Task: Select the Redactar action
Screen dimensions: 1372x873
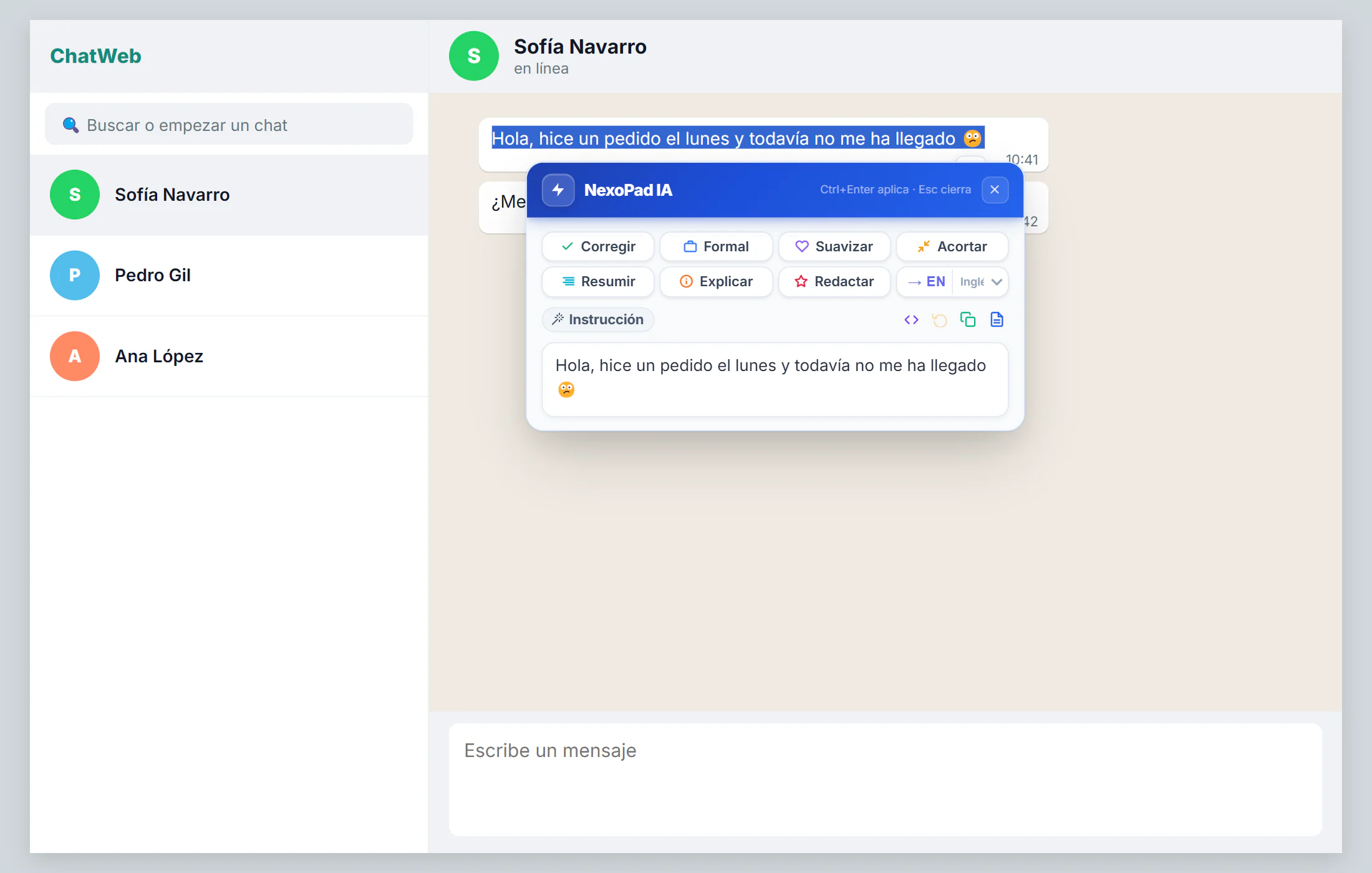Action: (834, 281)
